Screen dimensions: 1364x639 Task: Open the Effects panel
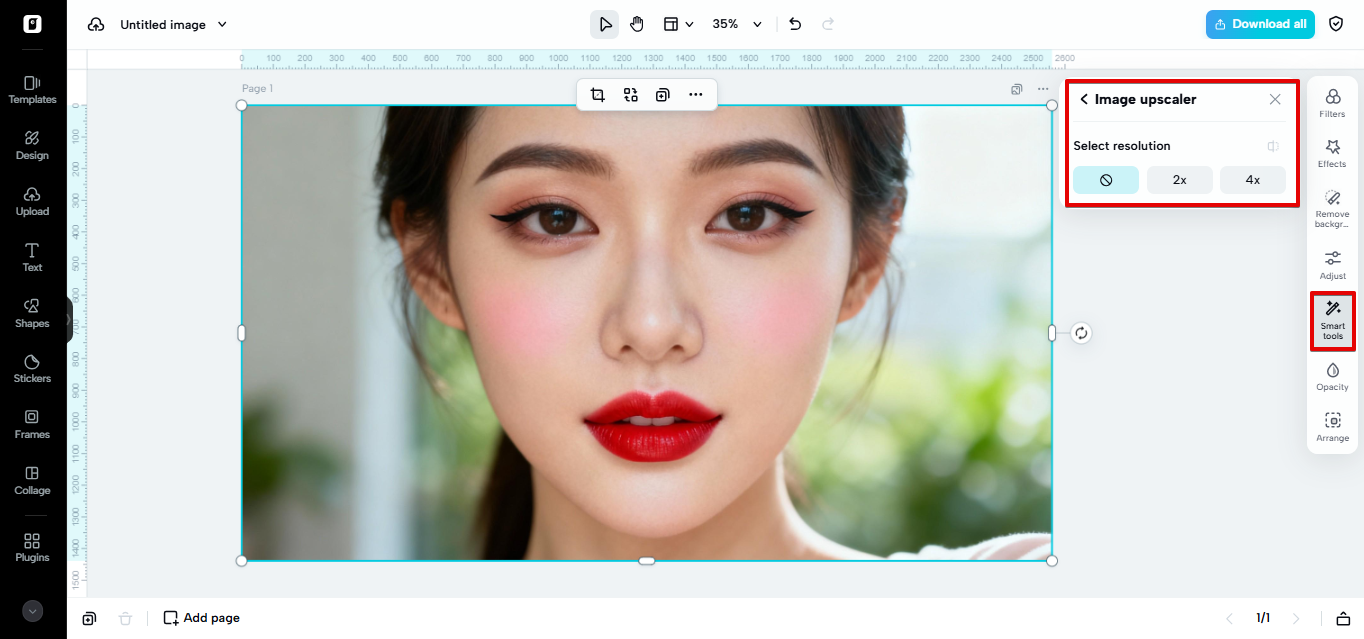[1332, 152]
